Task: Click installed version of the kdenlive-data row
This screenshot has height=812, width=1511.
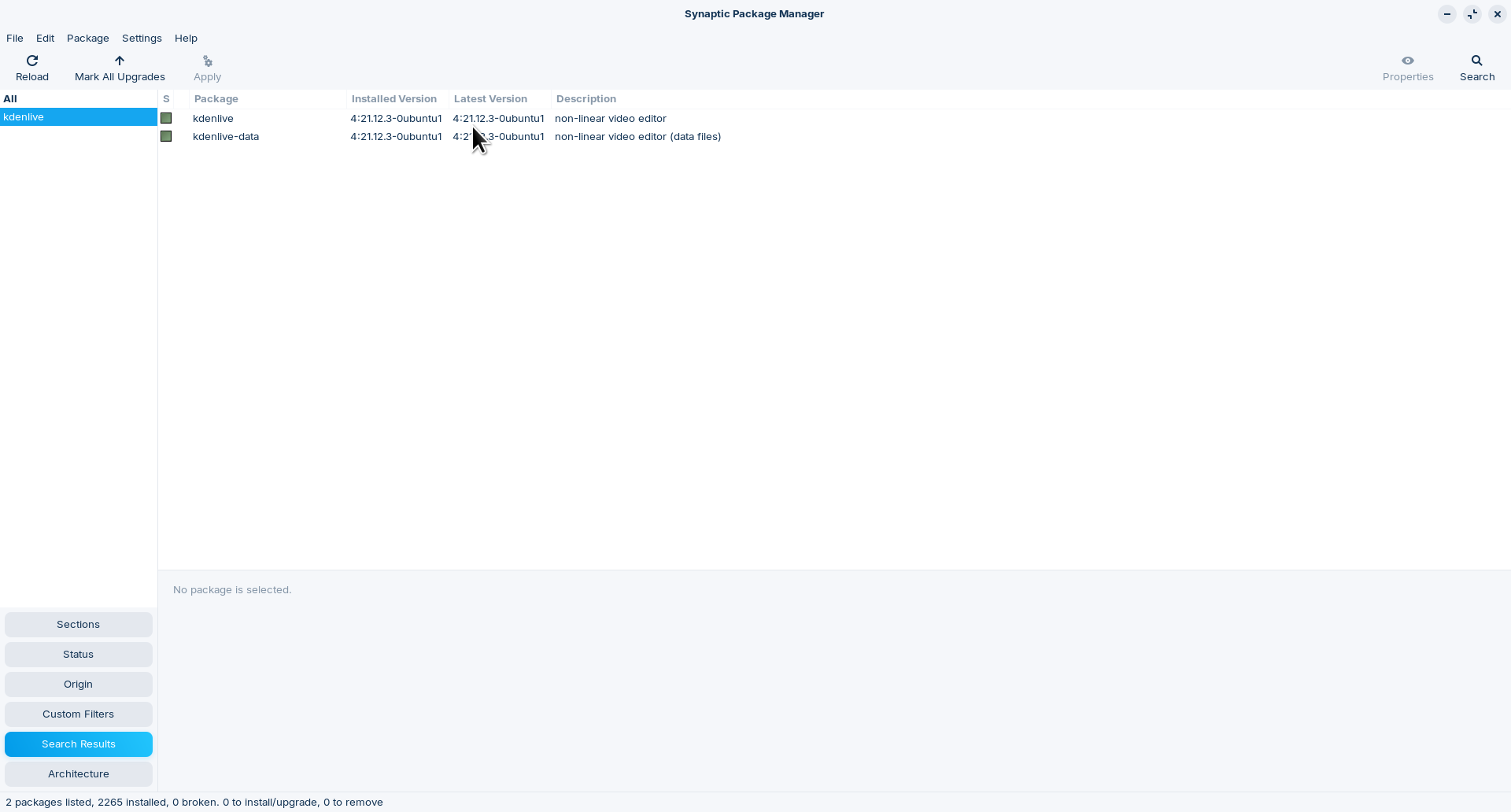Action: click(396, 136)
